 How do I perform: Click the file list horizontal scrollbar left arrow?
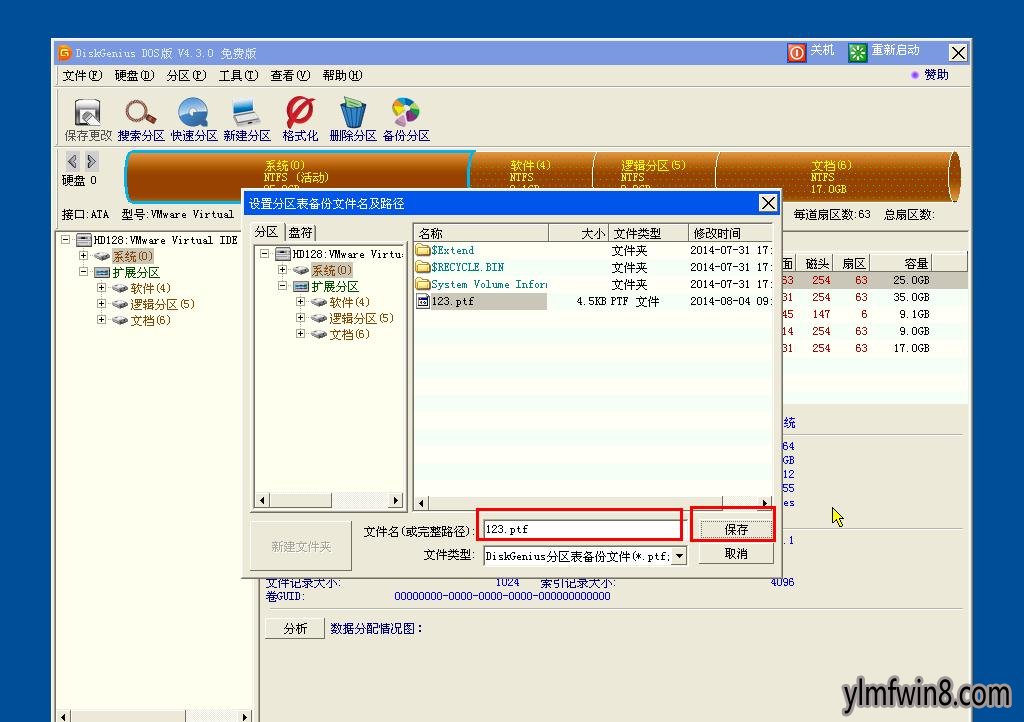tap(422, 503)
